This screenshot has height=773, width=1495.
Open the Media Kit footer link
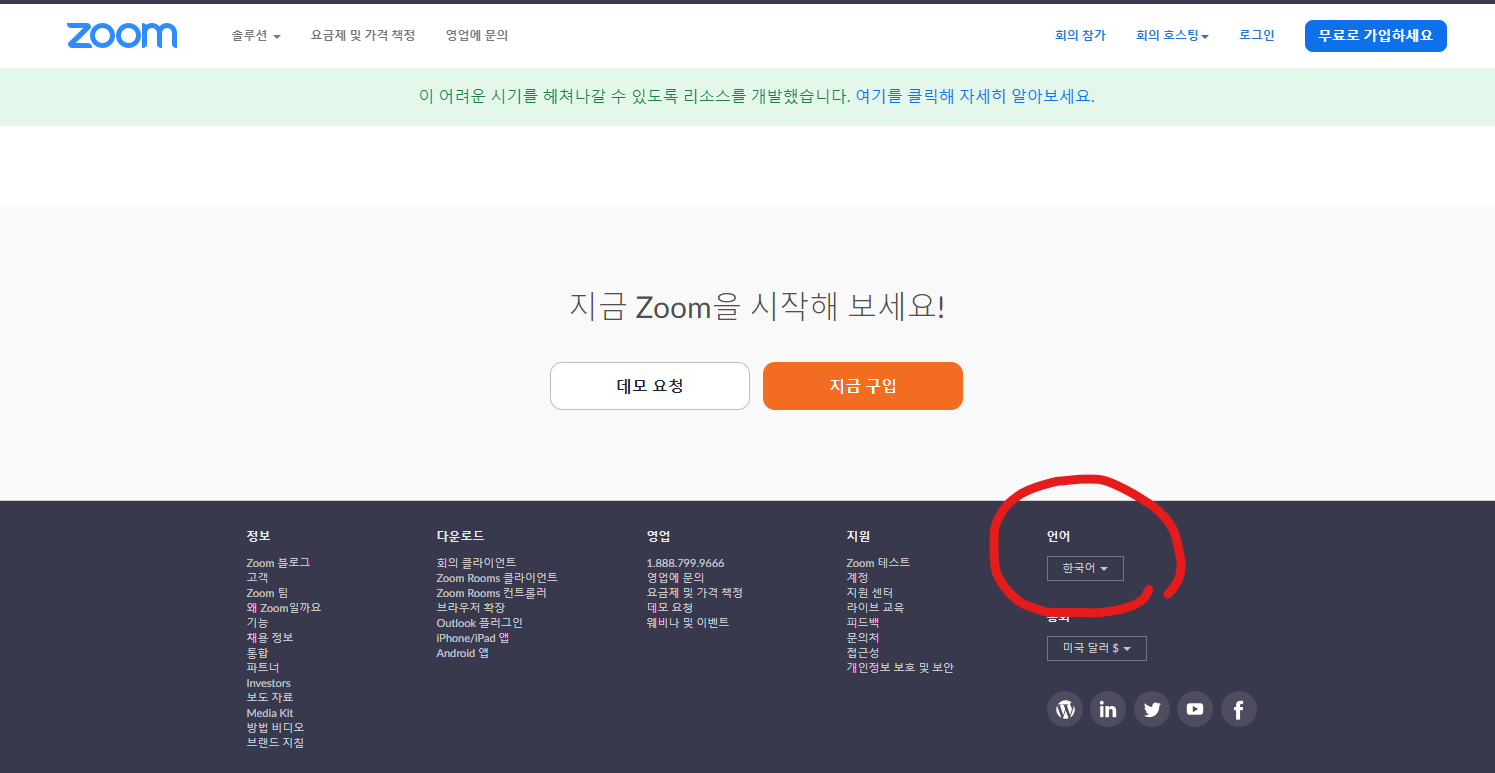pos(270,713)
